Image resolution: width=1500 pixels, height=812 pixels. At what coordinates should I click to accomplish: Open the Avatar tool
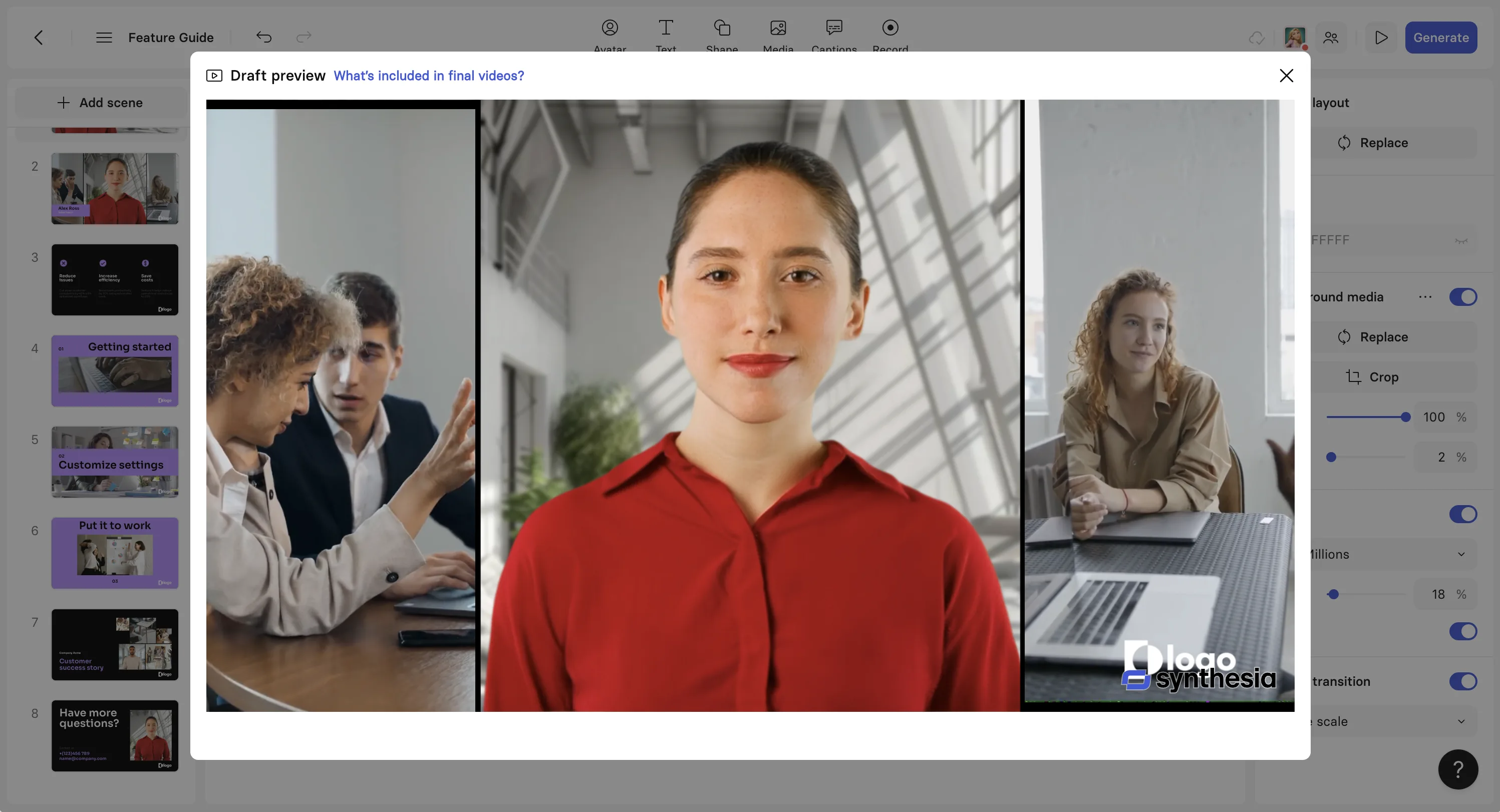610,28
